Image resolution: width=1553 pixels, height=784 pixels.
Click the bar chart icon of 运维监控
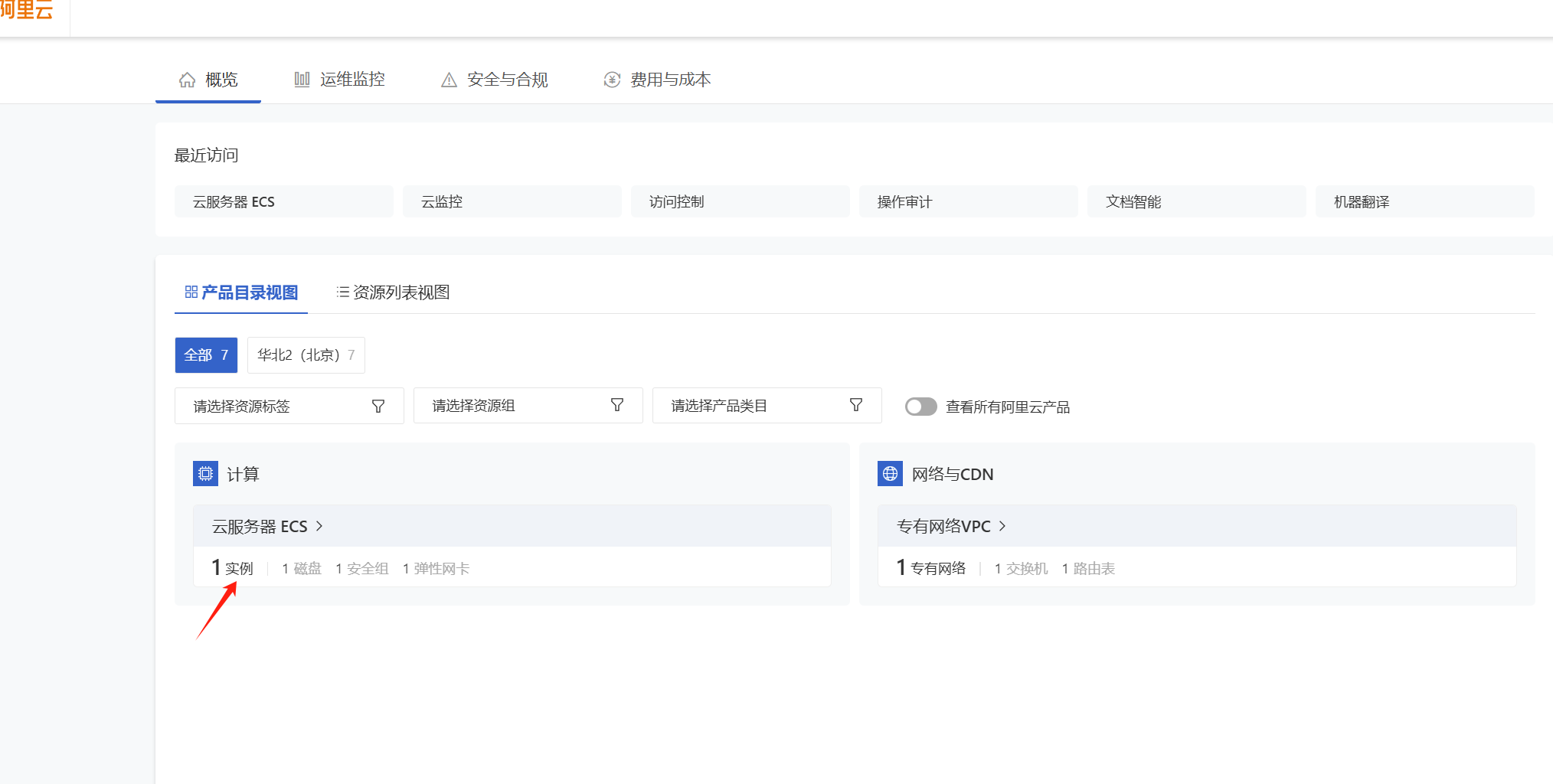302,80
